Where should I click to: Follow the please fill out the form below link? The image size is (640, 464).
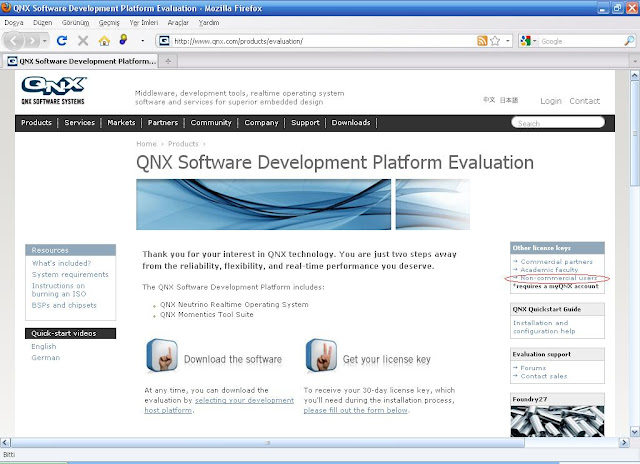point(356,410)
